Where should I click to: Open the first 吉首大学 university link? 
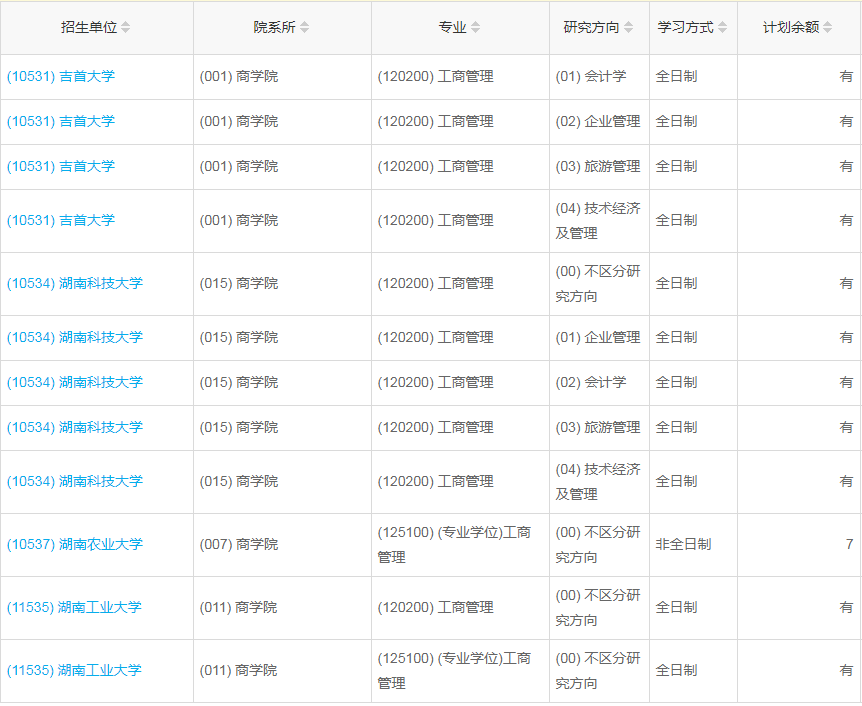[60, 76]
